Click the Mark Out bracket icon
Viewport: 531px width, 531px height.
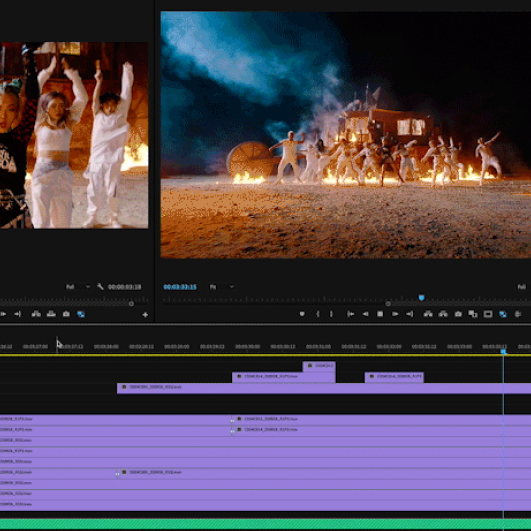point(331,314)
